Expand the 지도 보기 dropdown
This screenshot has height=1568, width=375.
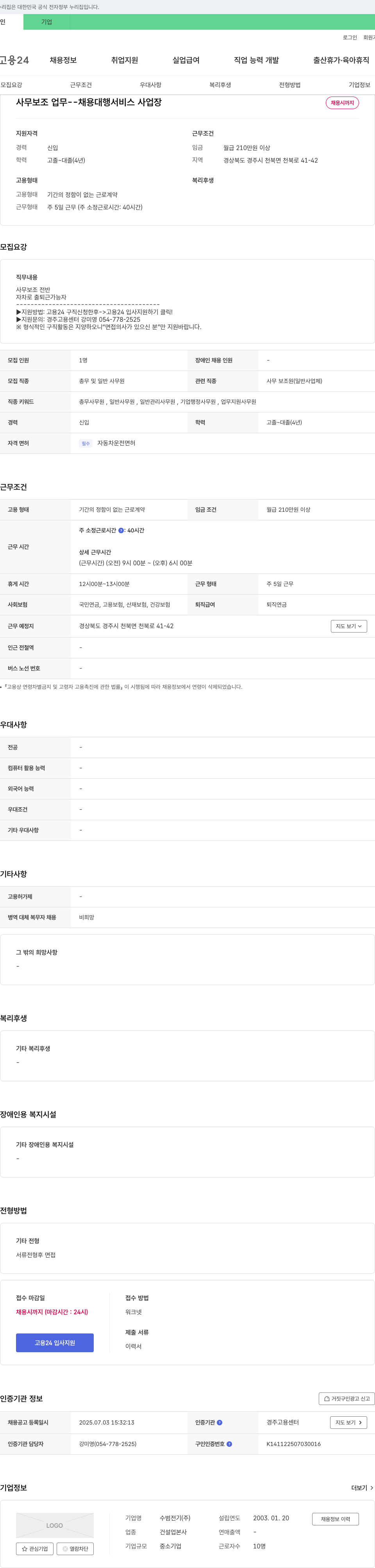349,626
